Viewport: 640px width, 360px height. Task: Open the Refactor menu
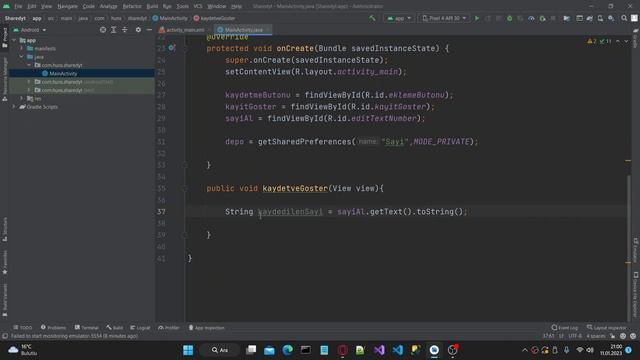point(132,6)
